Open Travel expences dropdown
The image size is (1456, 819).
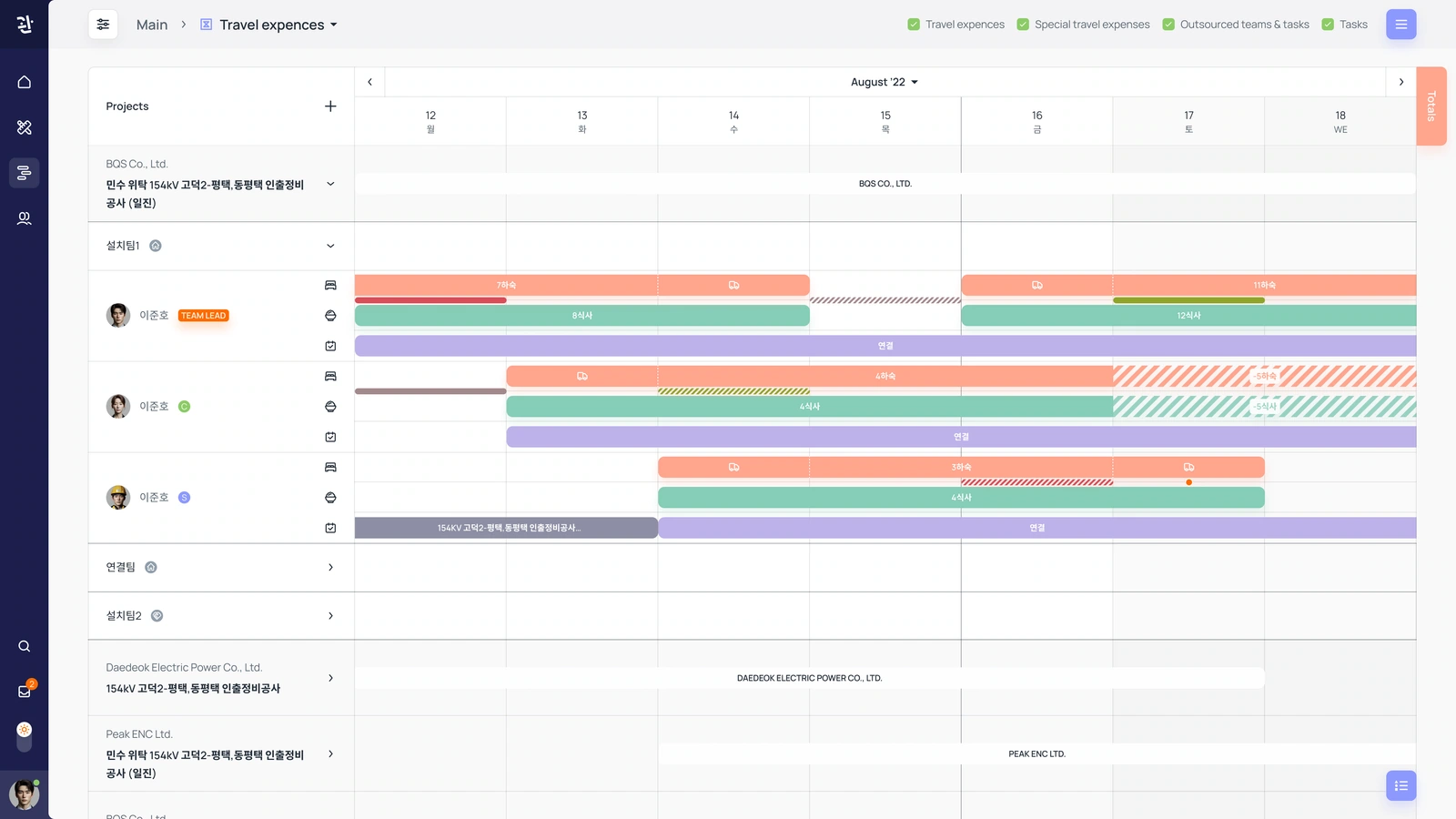coord(269,25)
